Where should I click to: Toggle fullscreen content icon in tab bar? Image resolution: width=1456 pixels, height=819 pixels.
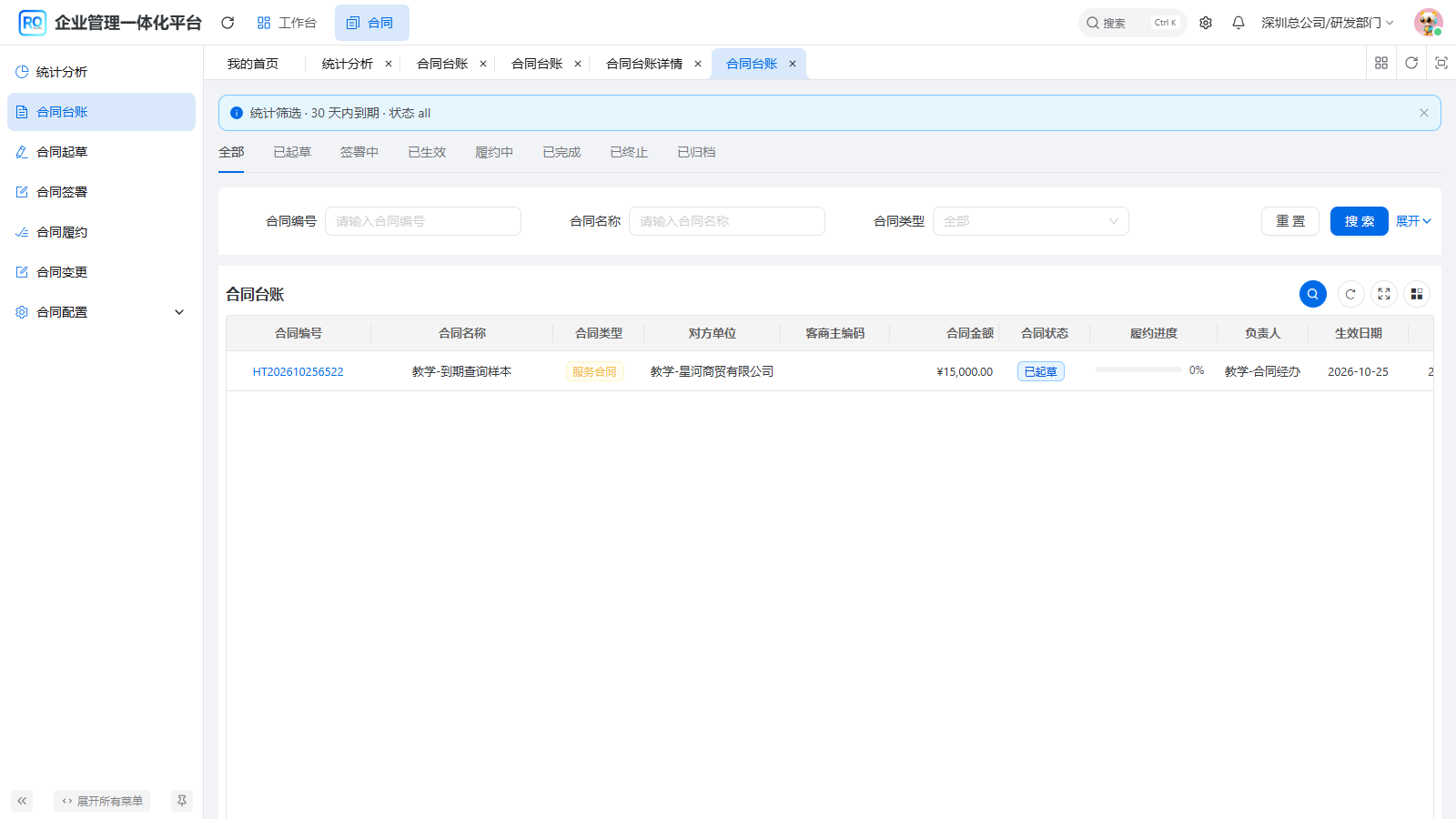pyautogui.click(x=1441, y=63)
